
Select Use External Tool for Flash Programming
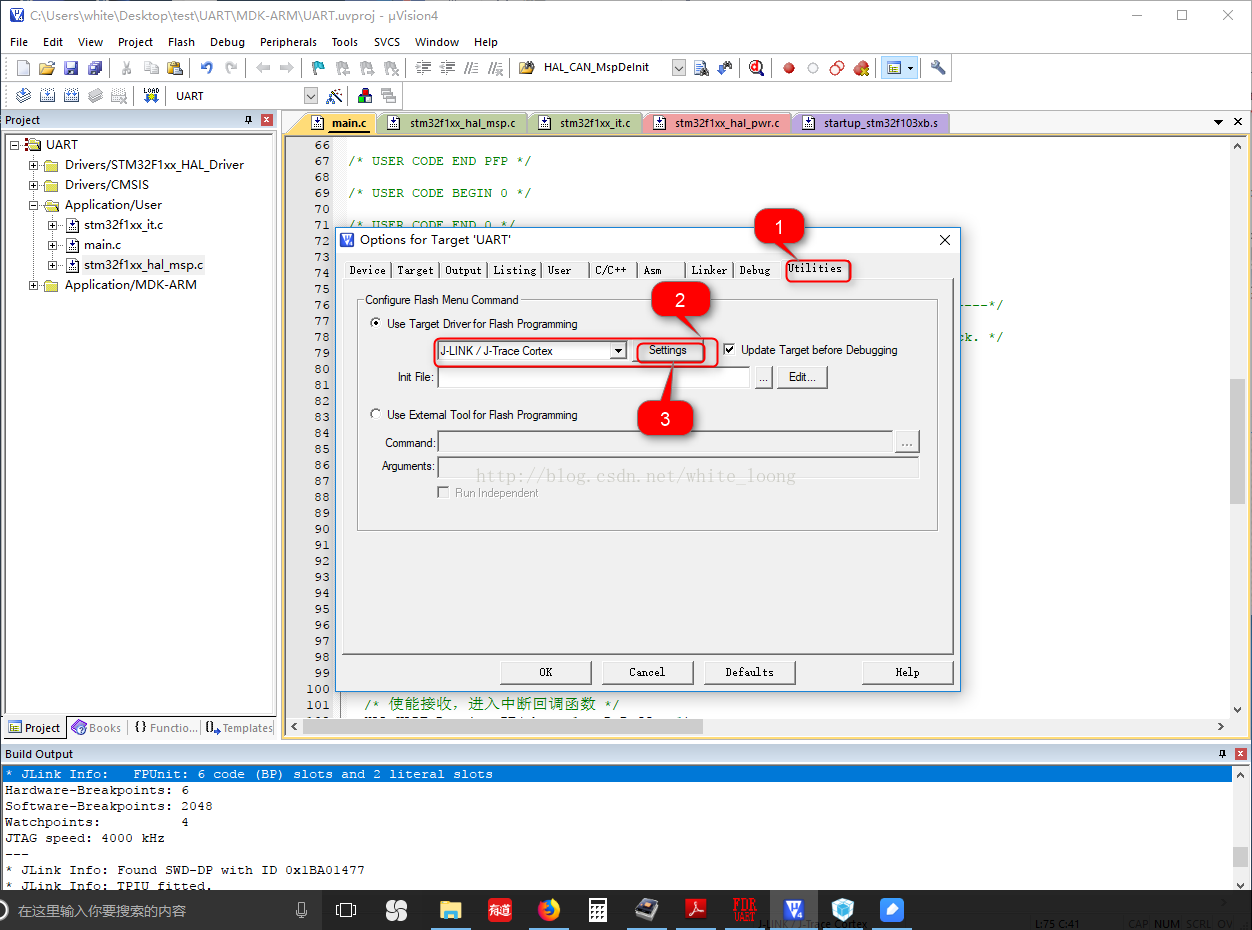376,414
